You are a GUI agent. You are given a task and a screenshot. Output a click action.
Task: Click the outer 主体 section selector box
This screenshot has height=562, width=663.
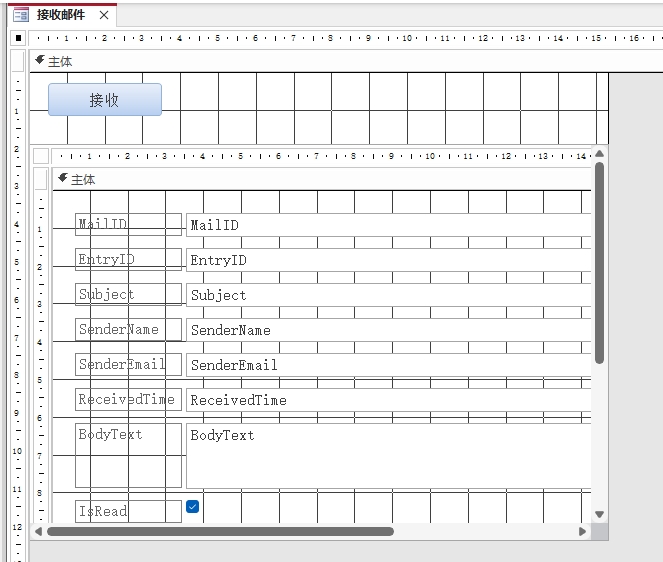[18, 61]
